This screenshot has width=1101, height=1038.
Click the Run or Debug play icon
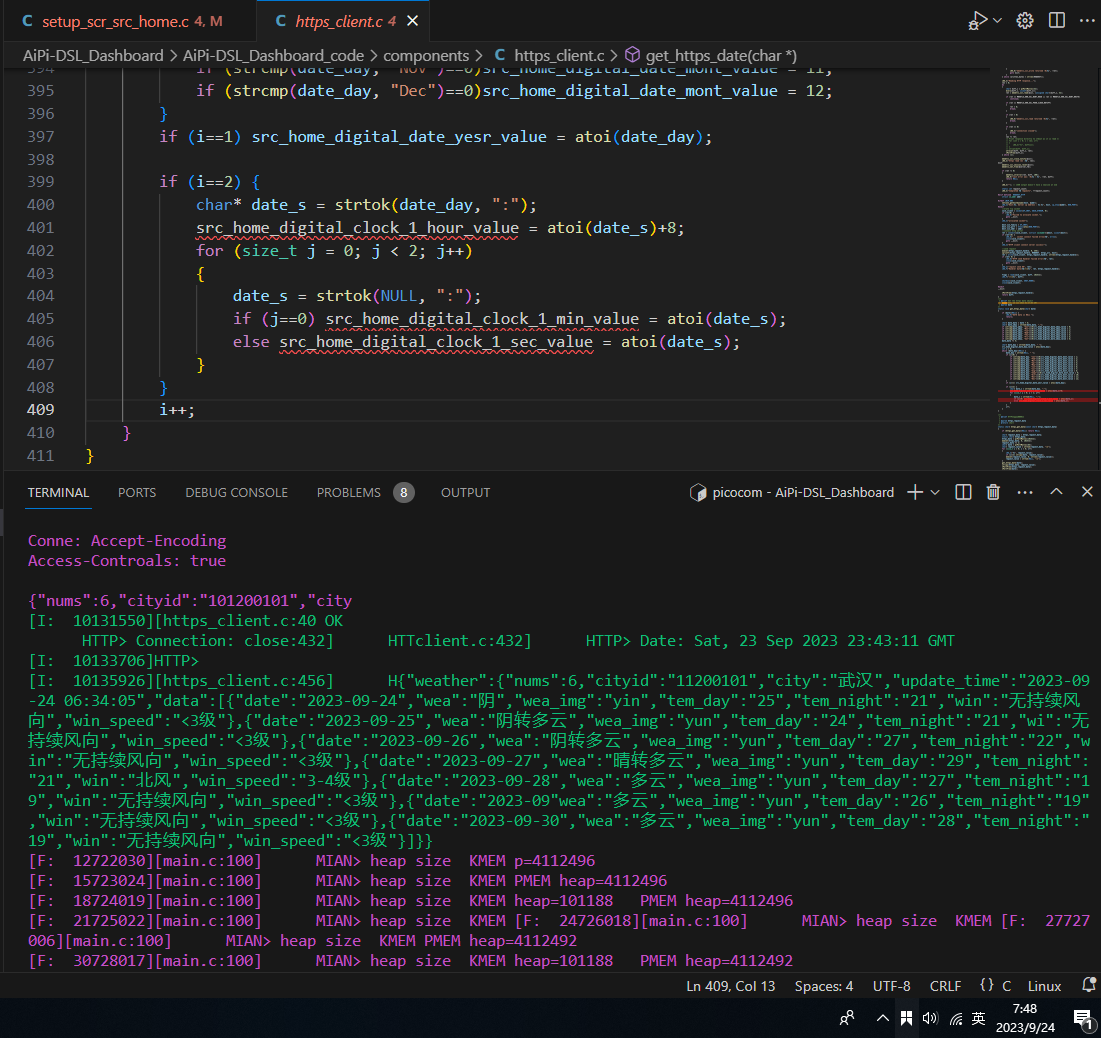pos(977,21)
